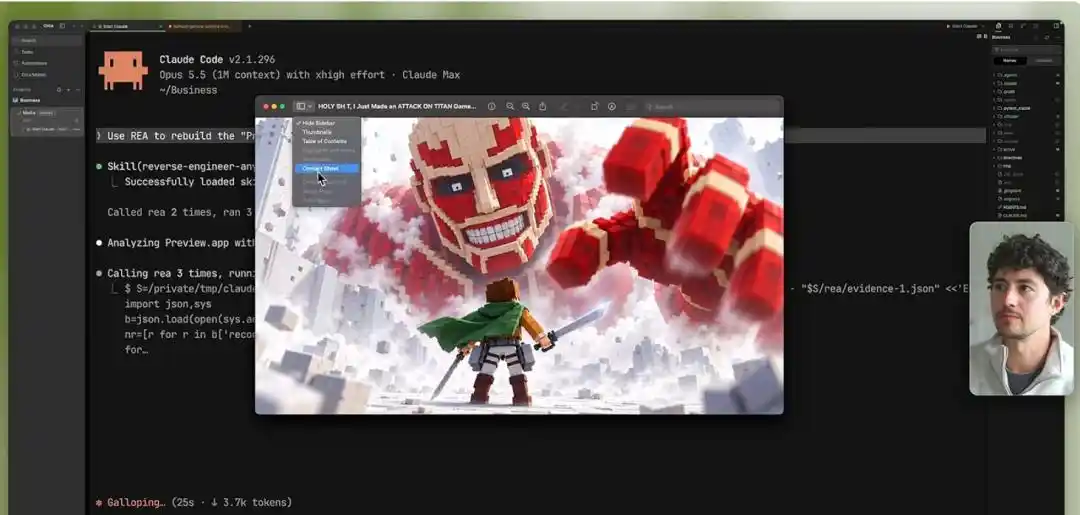Switch to the orange-titled second tab
Viewport: 1080px width, 515px height.
(203, 26)
